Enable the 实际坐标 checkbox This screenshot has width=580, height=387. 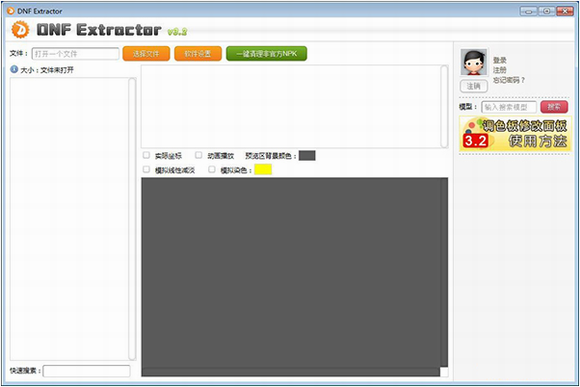146,155
